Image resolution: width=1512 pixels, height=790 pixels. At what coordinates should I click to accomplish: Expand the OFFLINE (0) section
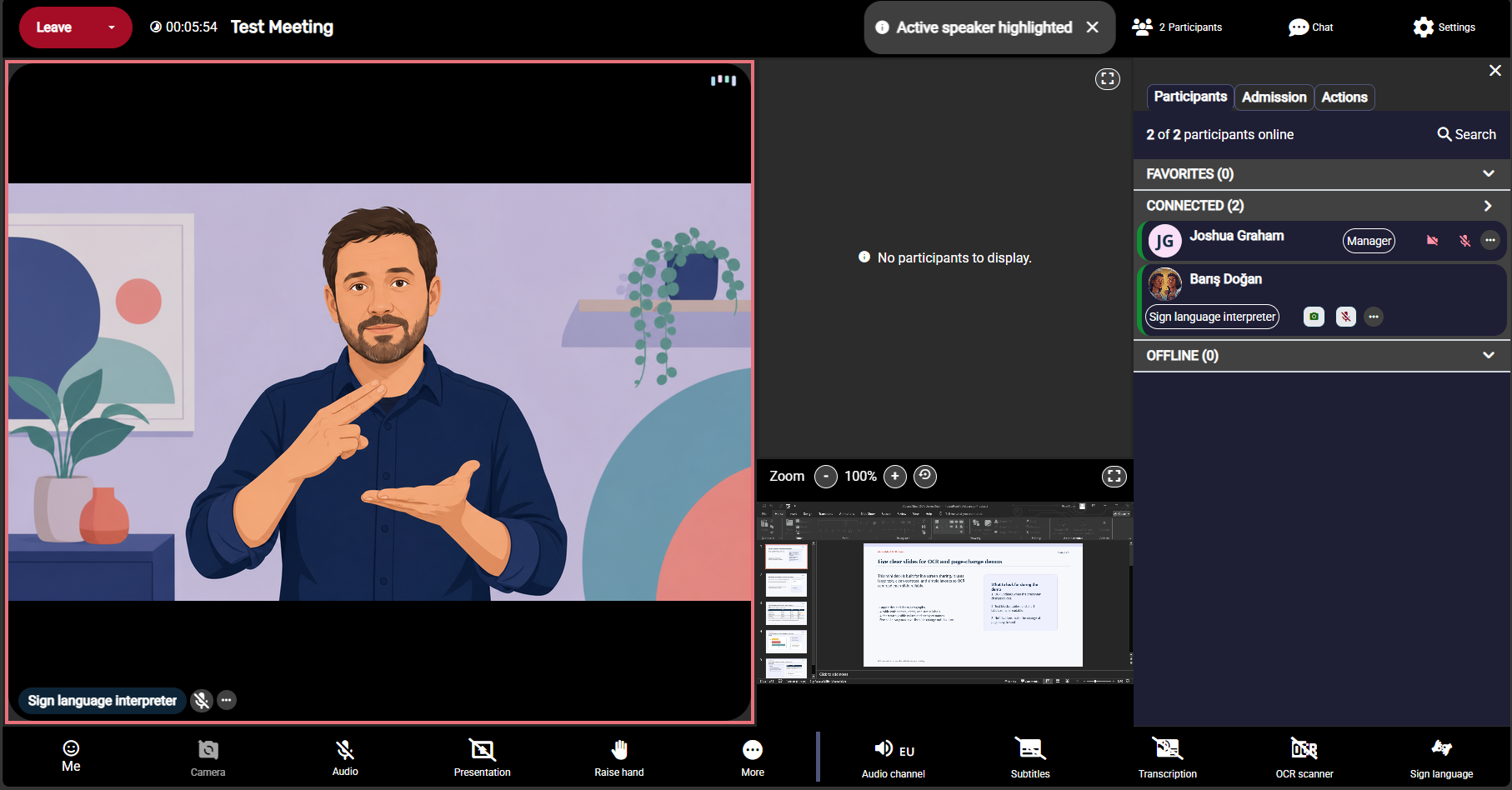tap(1322, 356)
